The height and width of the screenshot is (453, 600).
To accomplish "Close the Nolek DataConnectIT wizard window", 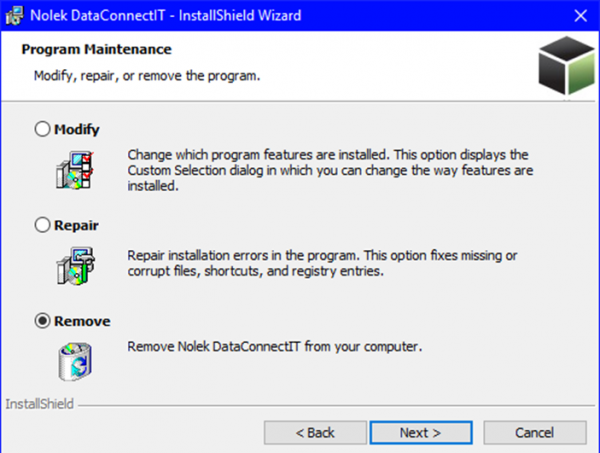I will point(580,16).
